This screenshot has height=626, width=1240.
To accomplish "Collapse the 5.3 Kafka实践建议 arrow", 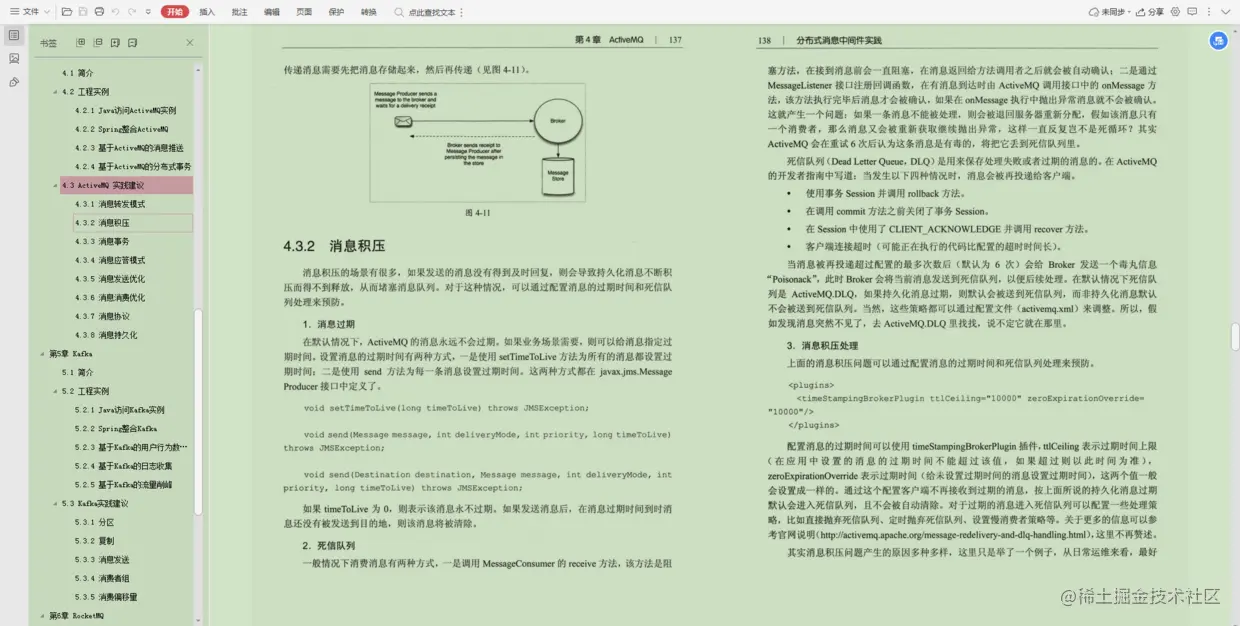I will tap(54, 503).
